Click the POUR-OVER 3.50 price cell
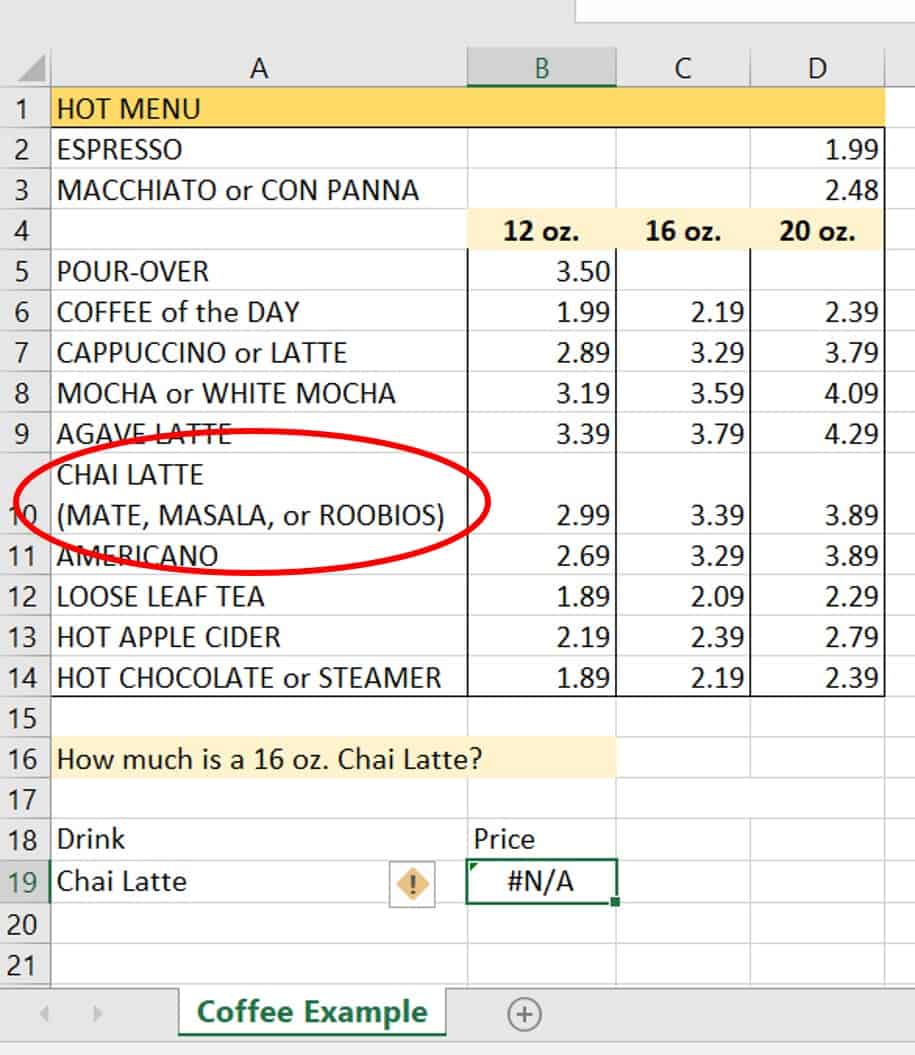Screen dimensions: 915x1055 pos(541,272)
